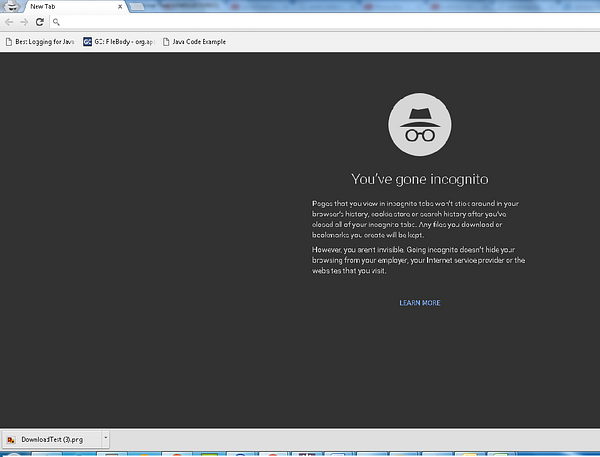600x457 pixels.
Task: Click the LEARN MORE link
Action: pyautogui.click(x=420, y=303)
